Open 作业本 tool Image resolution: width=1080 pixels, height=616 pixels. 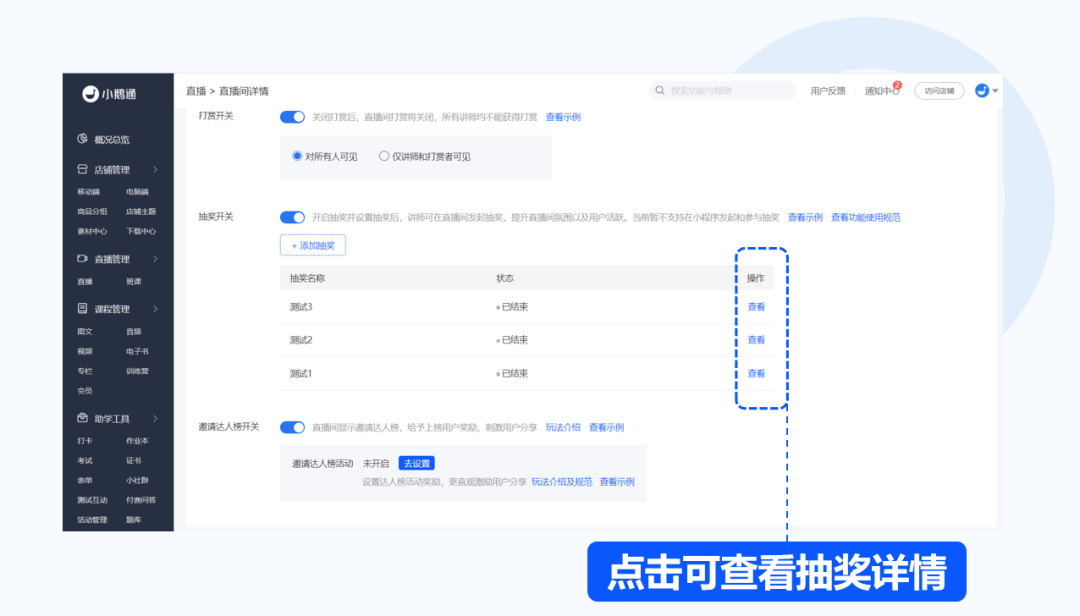pos(137,440)
